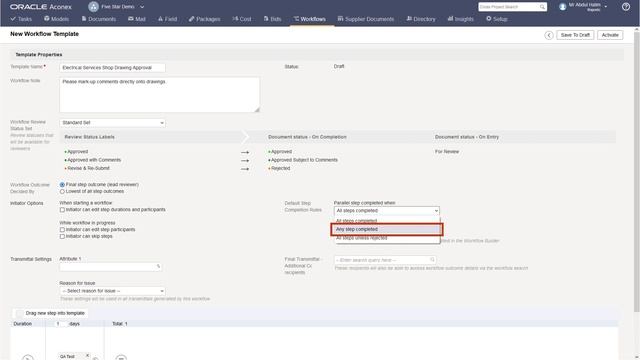Open the Cost navigation menu
Viewport: 640px width, 360px height.
pos(242,19)
